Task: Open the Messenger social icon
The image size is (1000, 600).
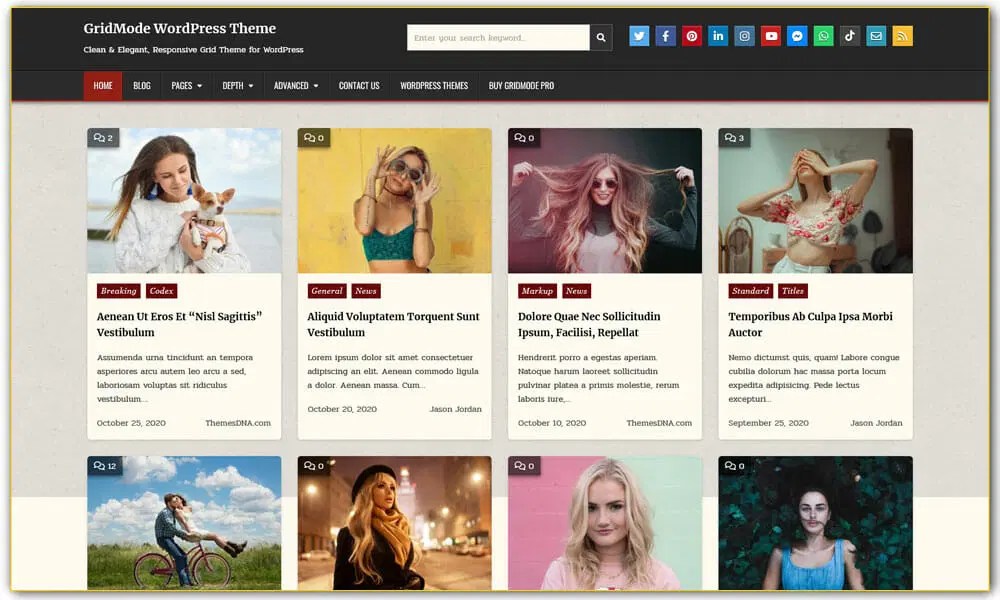Action: click(796, 35)
